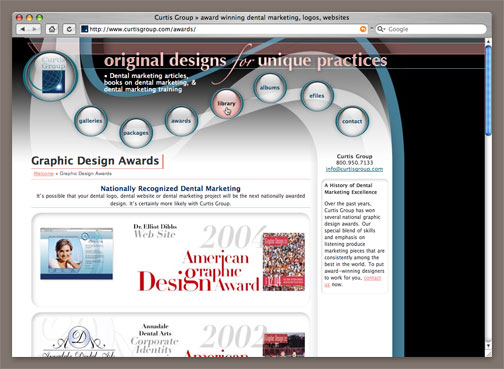
Task: Click the orange RSS icon in the address bar
Action: click(x=363, y=29)
